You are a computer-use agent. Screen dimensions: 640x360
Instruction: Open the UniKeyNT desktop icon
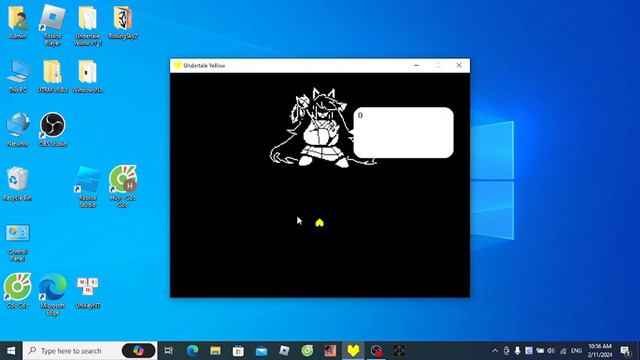(x=88, y=292)
